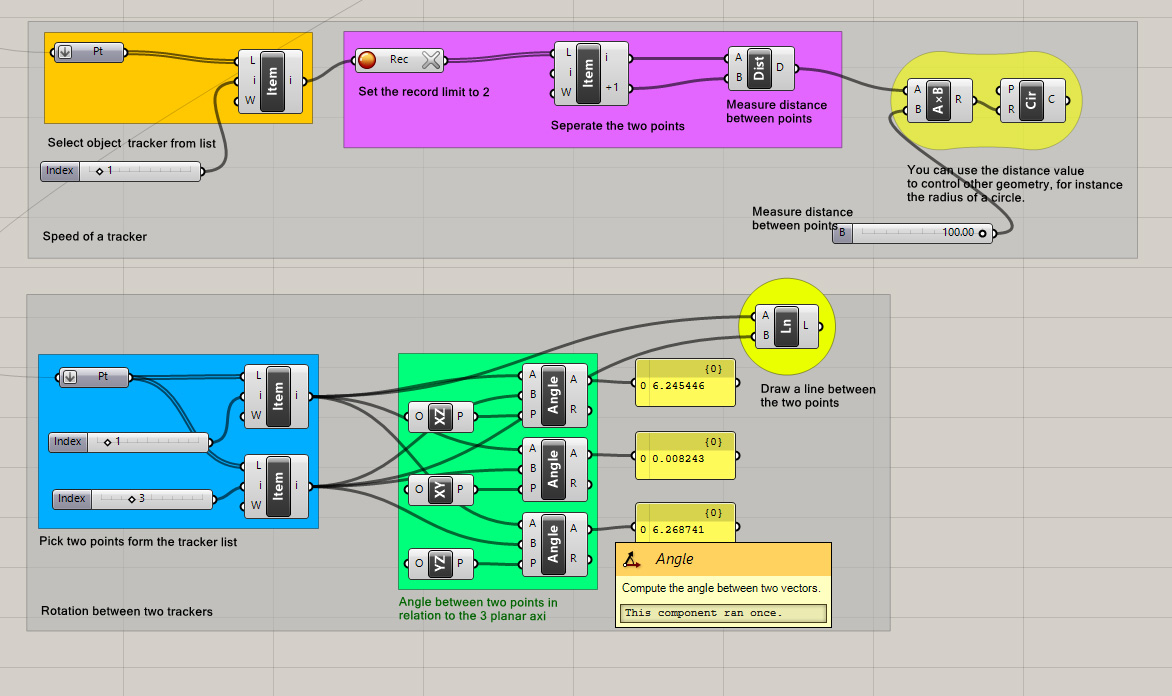Click the Dist distance component

pyautogui.click(x=759, y=71)
